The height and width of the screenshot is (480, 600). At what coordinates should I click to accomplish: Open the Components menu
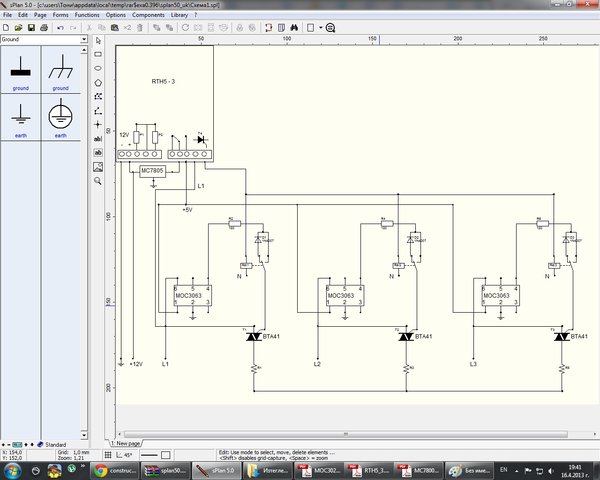148,15
